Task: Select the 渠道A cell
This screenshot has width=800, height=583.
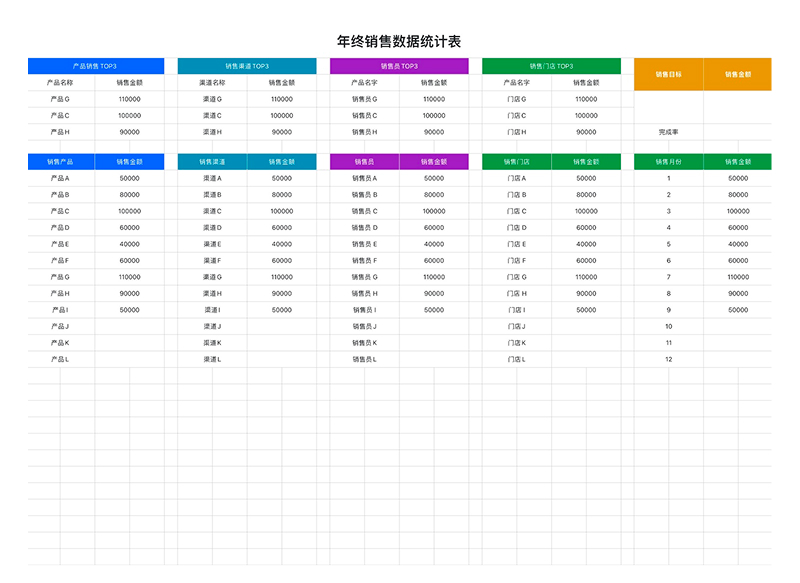Action: coord(212,178)
